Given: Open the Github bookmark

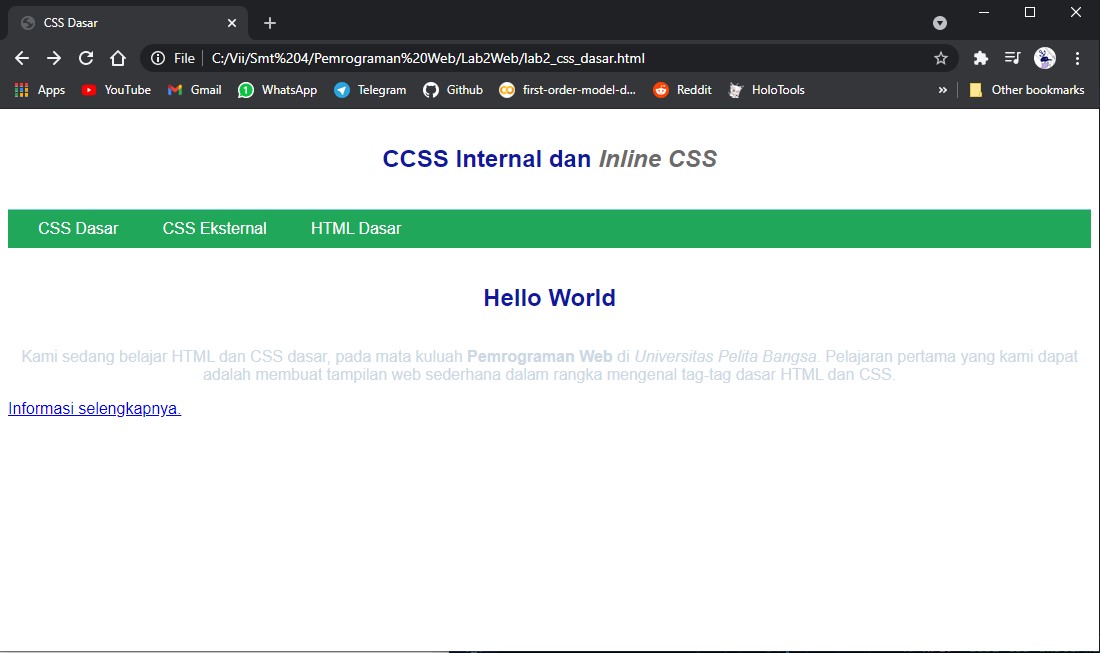Looking at the screenshot, I should coord(452,89).
